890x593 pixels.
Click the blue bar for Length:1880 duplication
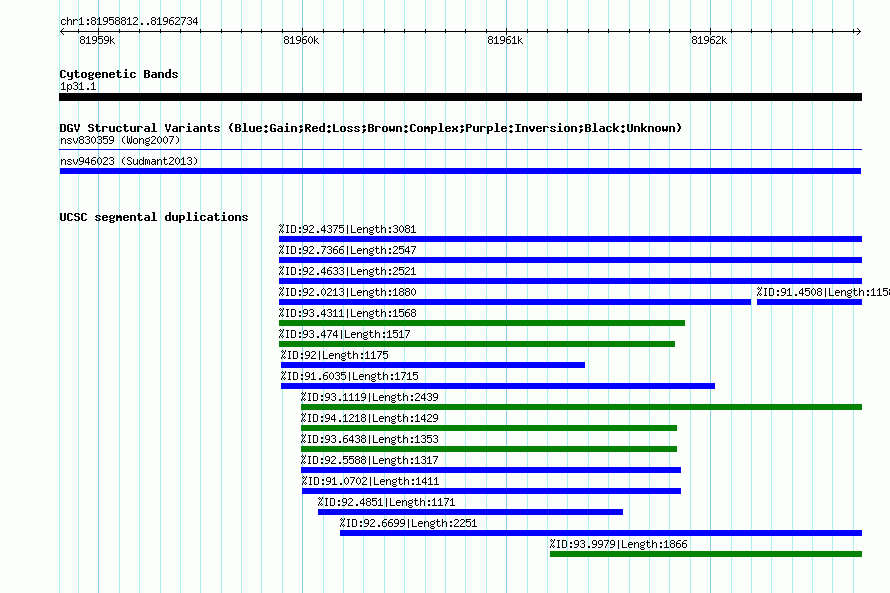tap(515, 302)
